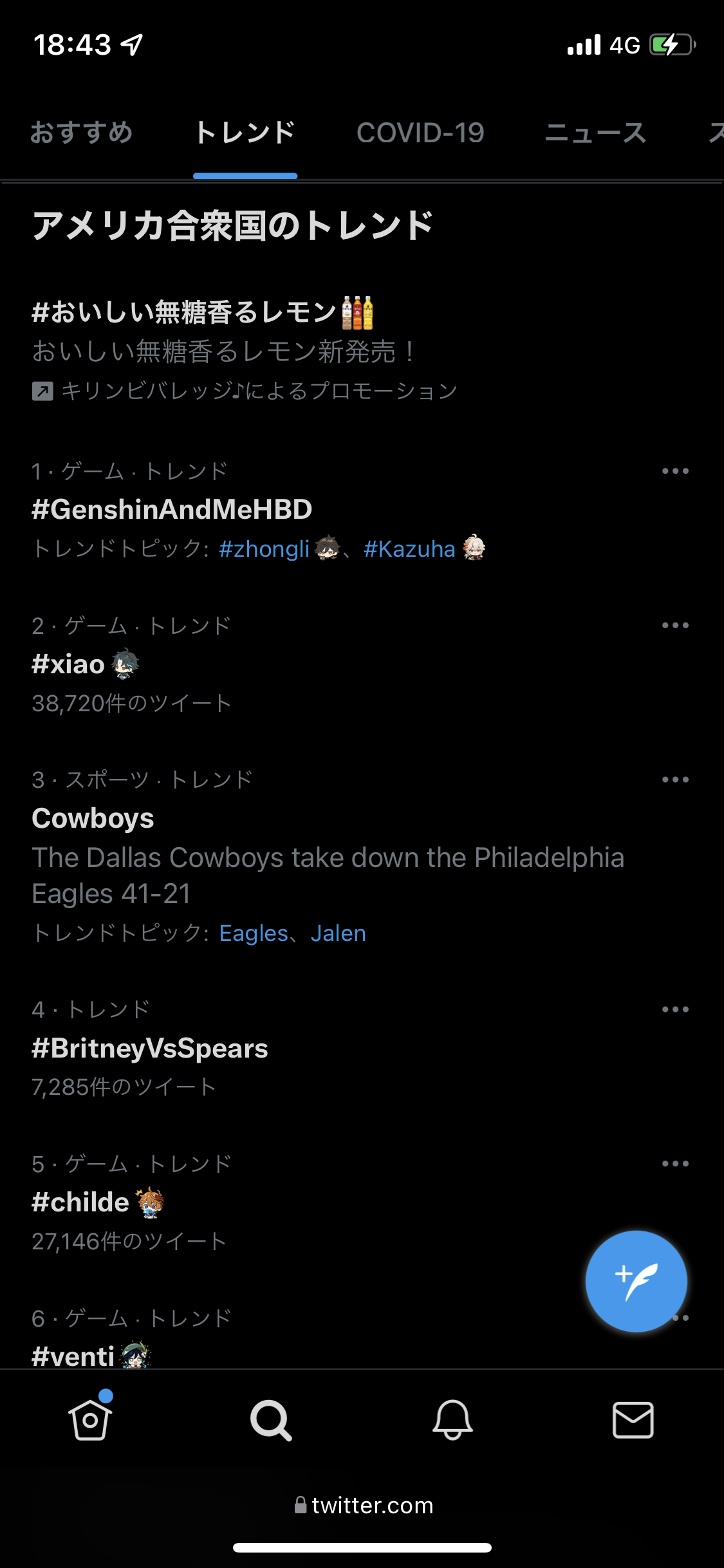Tap the Home icon in bottom navigation
The width and height of the screenshot is (724, 1568).
(x=90, y=1419)
